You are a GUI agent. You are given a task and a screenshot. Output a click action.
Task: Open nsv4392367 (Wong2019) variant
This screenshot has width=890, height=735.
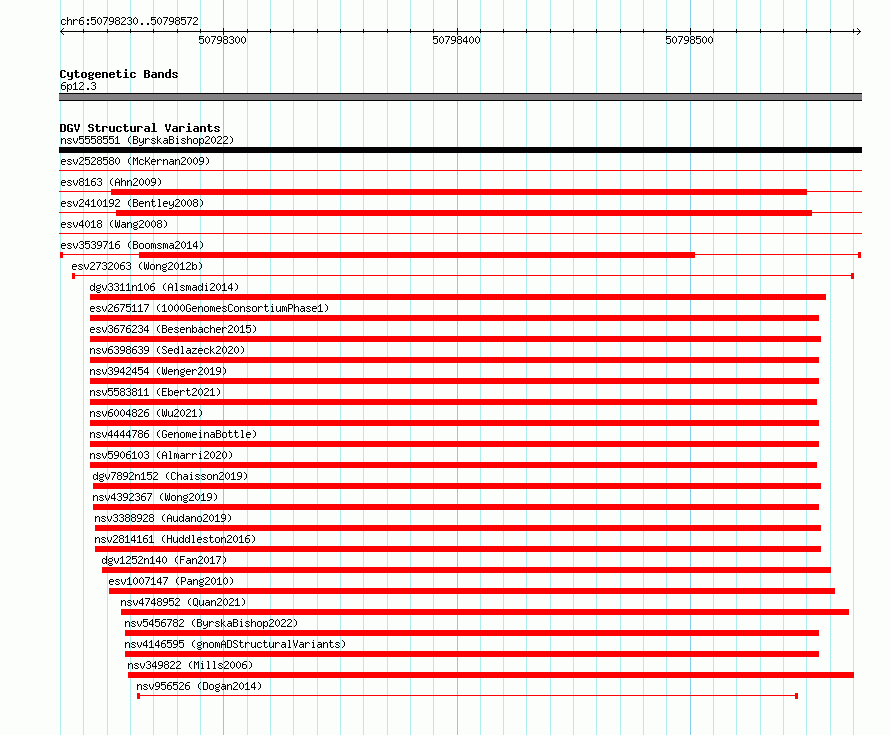point(156,497)
